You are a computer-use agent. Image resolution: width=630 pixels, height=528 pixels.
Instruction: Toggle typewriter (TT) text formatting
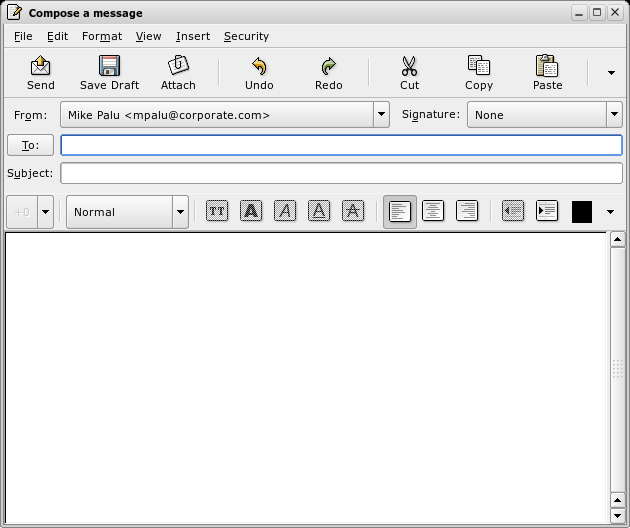coord(217,211)
